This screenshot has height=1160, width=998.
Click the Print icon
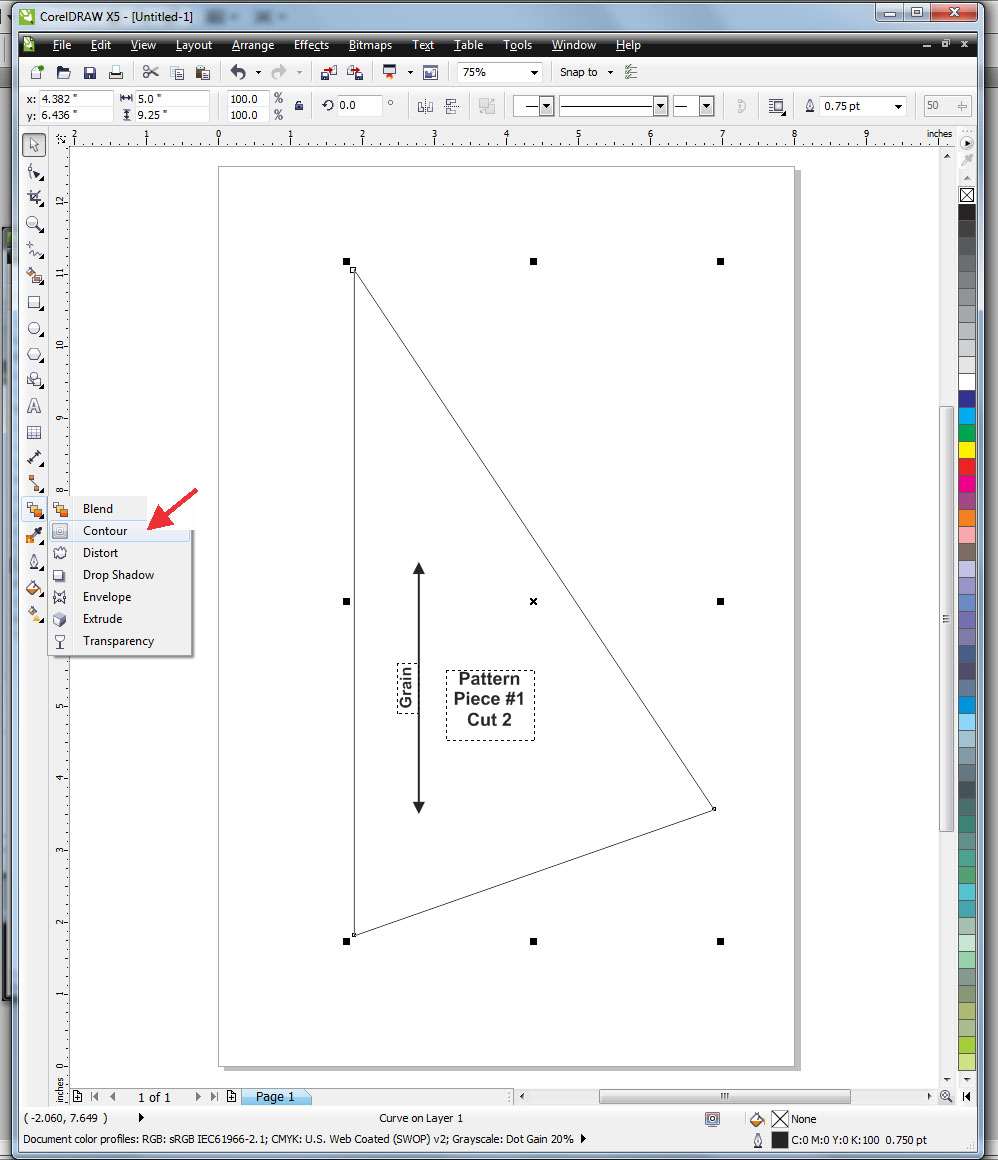coord(115,72)
